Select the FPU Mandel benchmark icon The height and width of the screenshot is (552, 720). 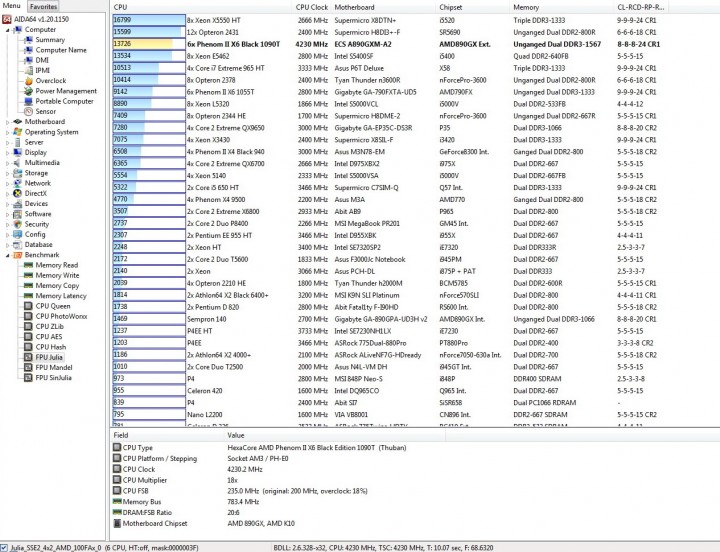tap(28, 367)
